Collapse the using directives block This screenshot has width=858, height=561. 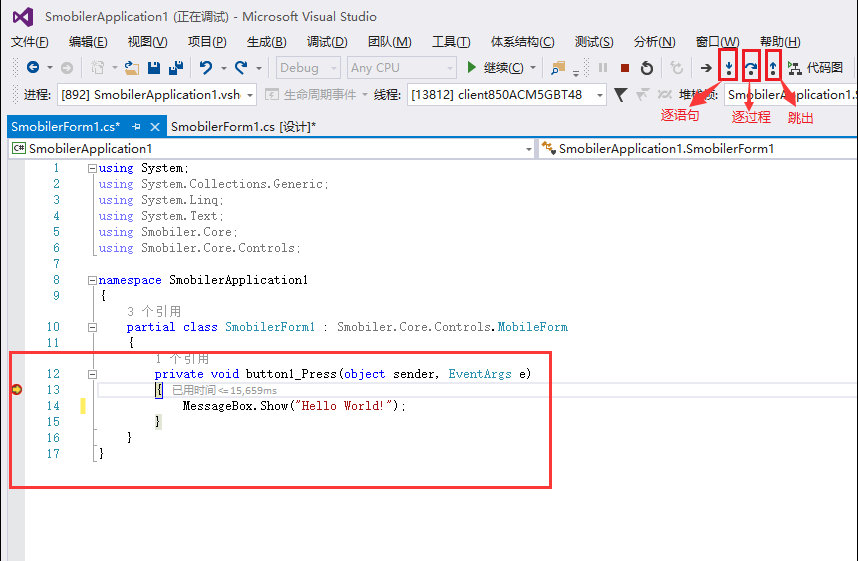tap(92, 169)
